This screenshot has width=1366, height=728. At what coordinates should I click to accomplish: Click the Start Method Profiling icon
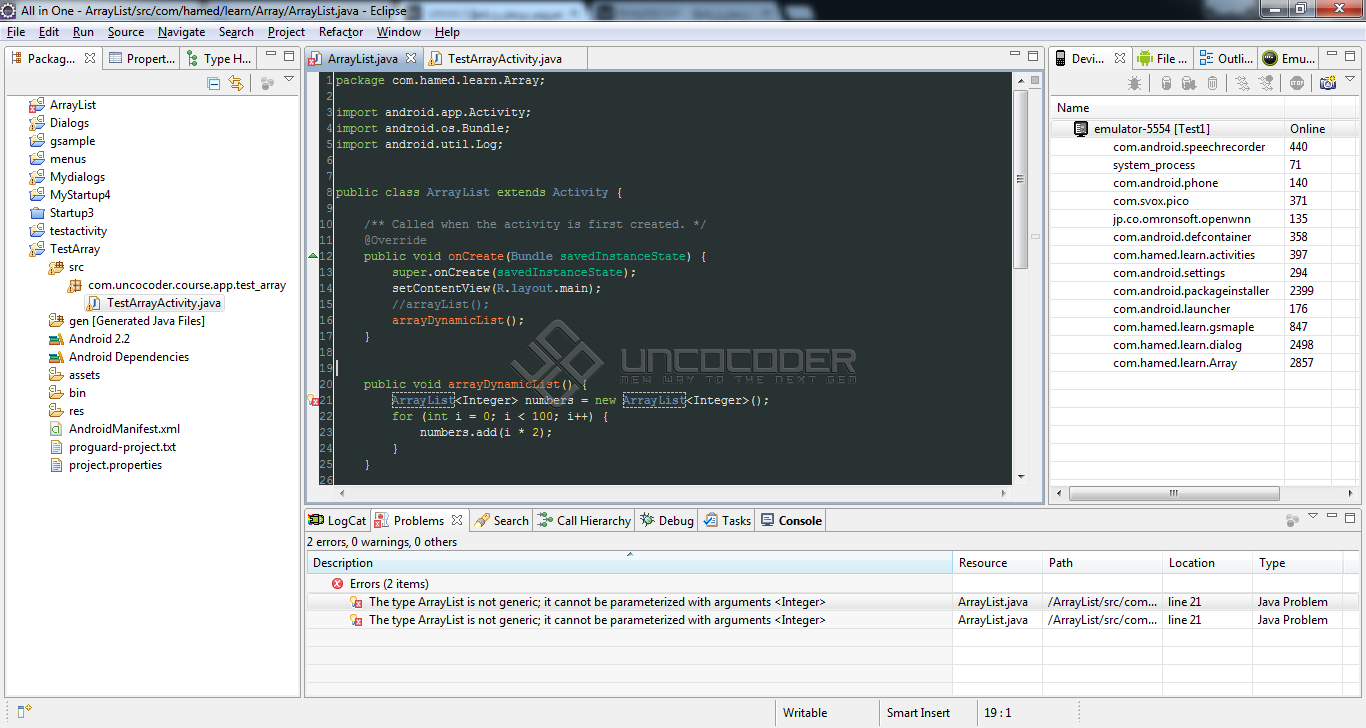coord(1268,84)
